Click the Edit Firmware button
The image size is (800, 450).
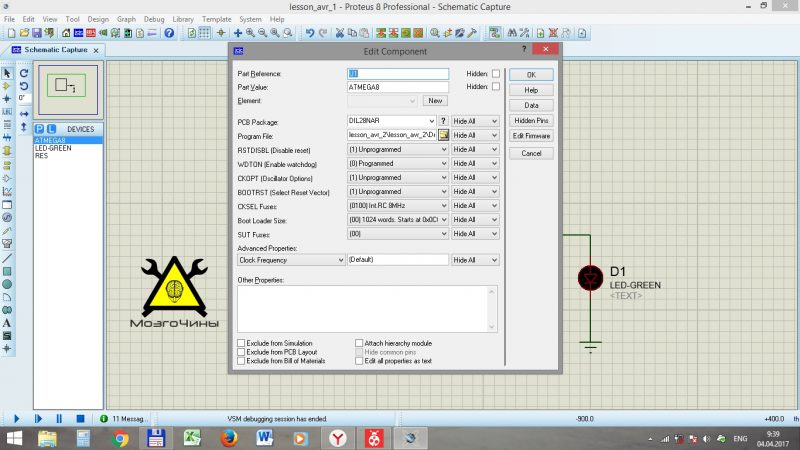(531, 136)
